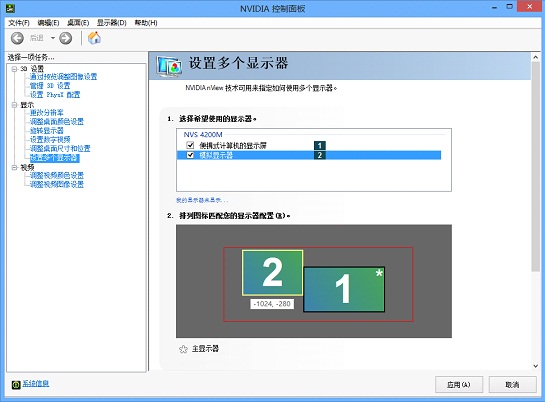Click the NVIDIA icon in the title bar
545x402 pixels.
click(x=10, y=8)
